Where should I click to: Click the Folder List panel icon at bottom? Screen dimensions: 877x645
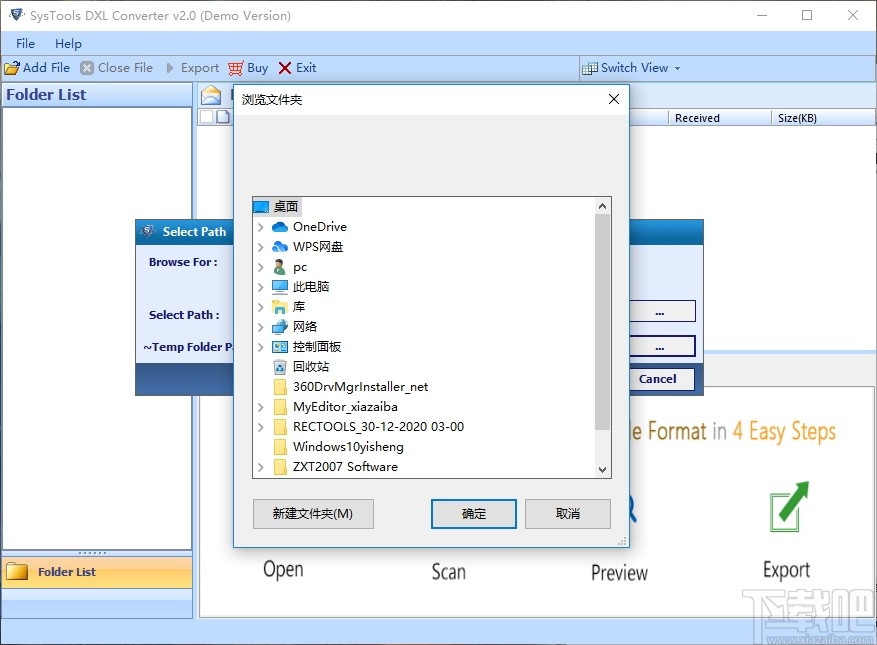[x=17, y=571]
